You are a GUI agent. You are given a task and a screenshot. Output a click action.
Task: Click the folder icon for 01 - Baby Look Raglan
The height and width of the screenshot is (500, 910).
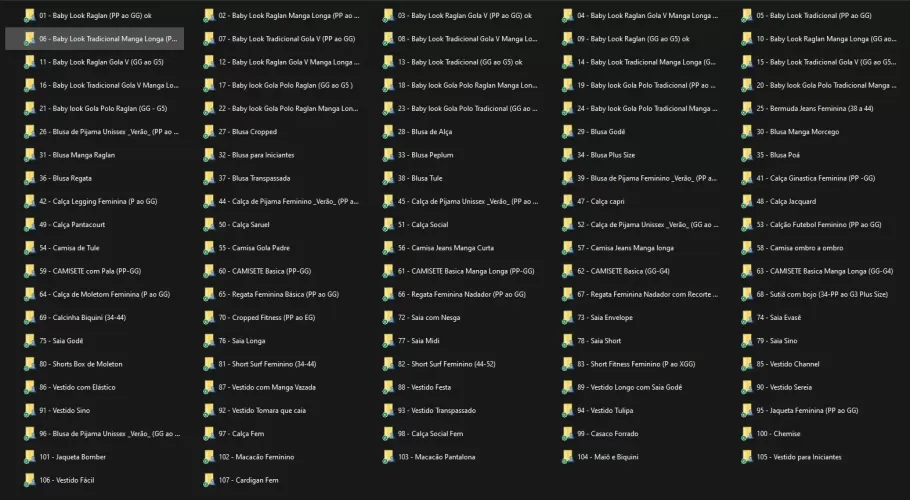pyautogui.click(x=29, y=16)
